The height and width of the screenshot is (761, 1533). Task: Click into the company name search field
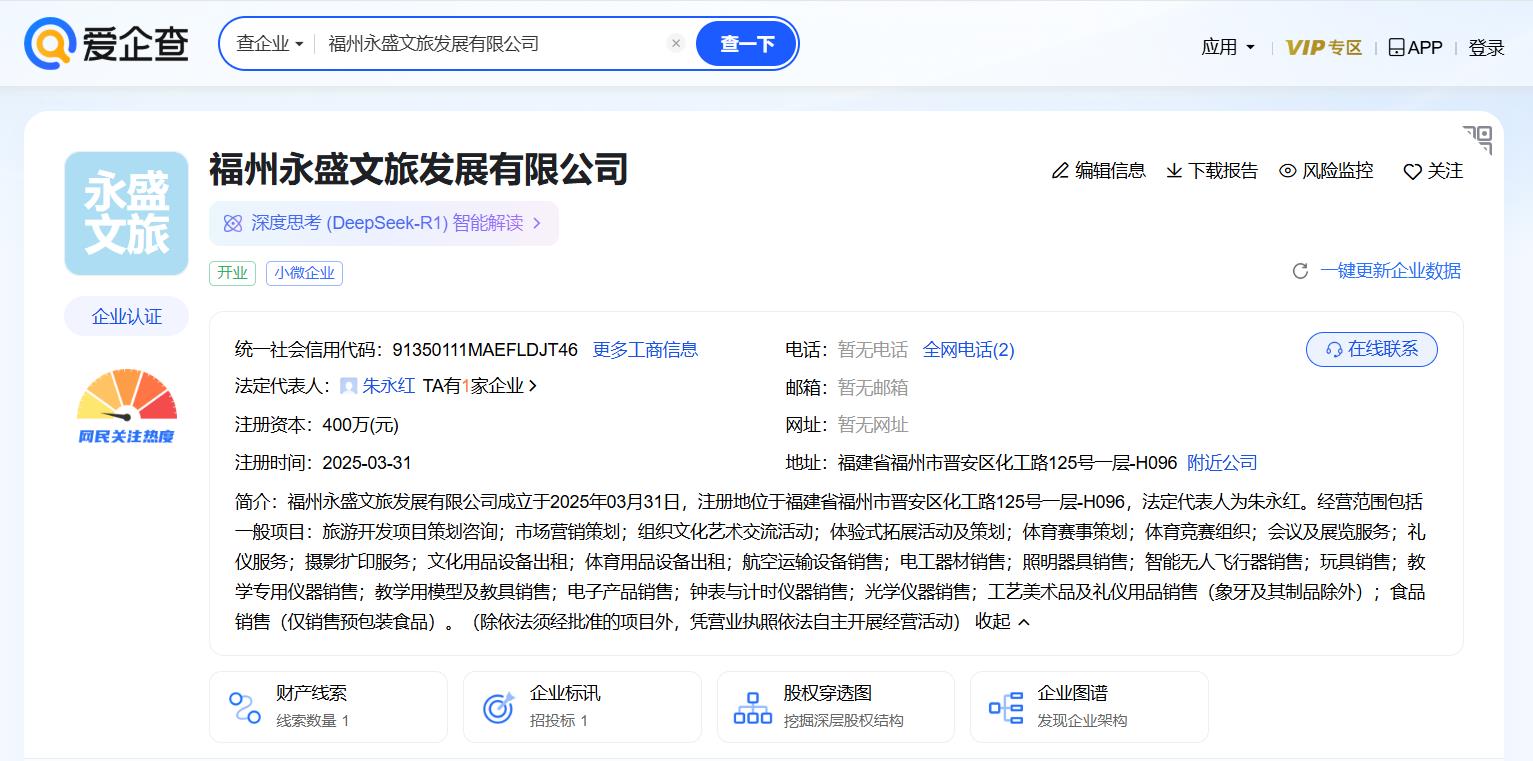click(x=490, y=44)
